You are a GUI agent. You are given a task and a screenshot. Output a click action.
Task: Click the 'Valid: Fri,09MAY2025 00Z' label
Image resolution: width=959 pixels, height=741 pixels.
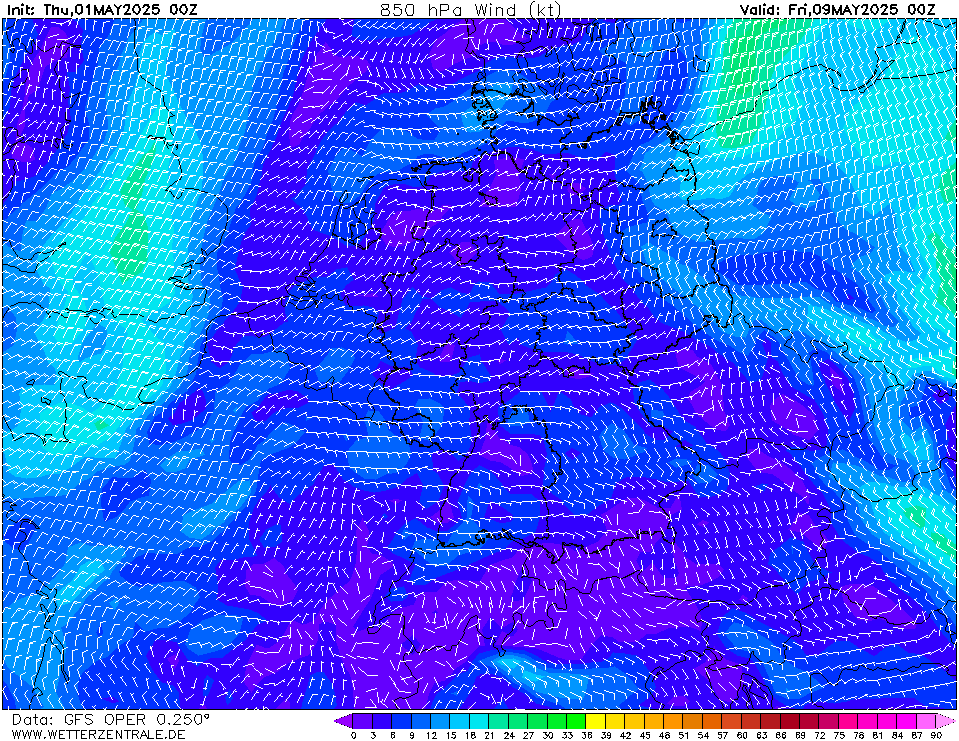click(838, 10)
